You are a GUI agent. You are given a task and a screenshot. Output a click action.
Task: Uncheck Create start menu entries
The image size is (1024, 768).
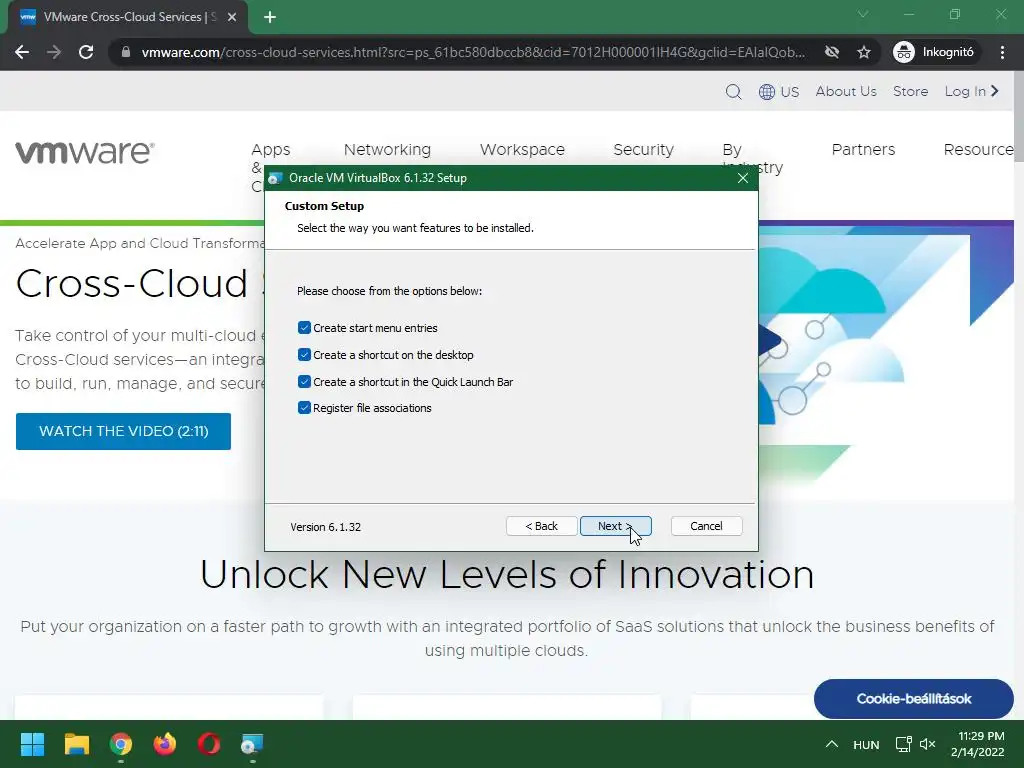304,328
